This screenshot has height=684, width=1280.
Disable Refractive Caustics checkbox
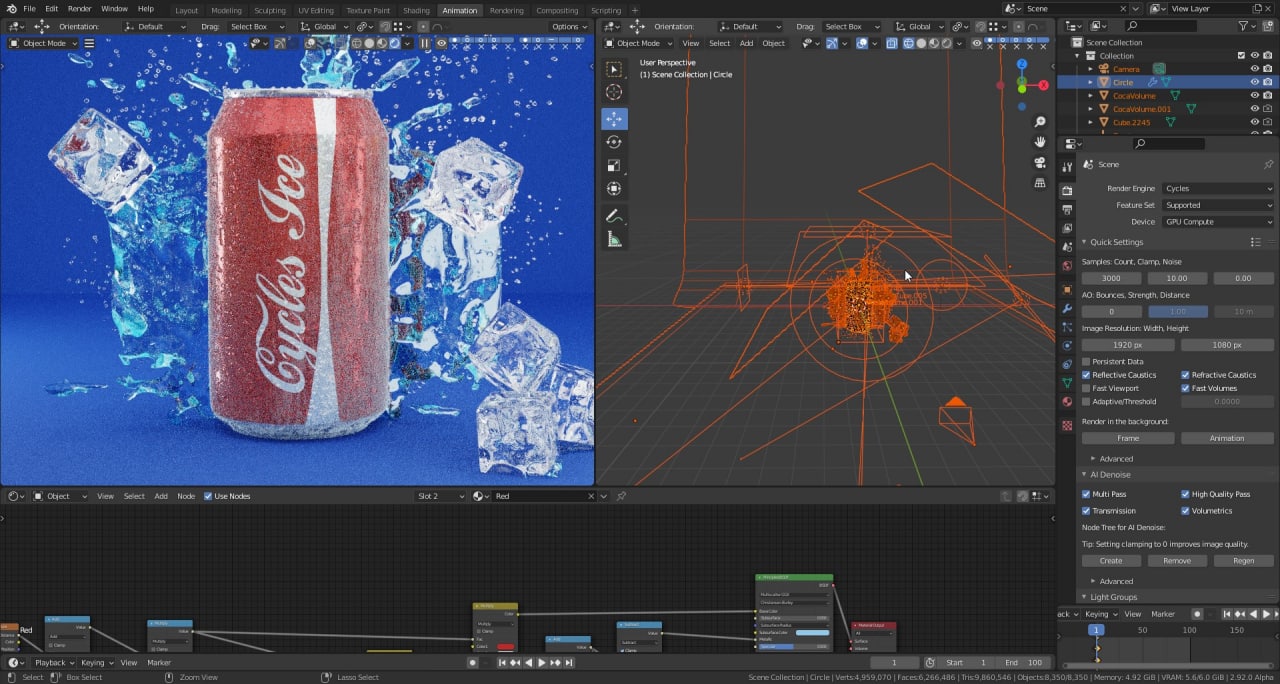pyautogui.click(x=1186, y=375)
